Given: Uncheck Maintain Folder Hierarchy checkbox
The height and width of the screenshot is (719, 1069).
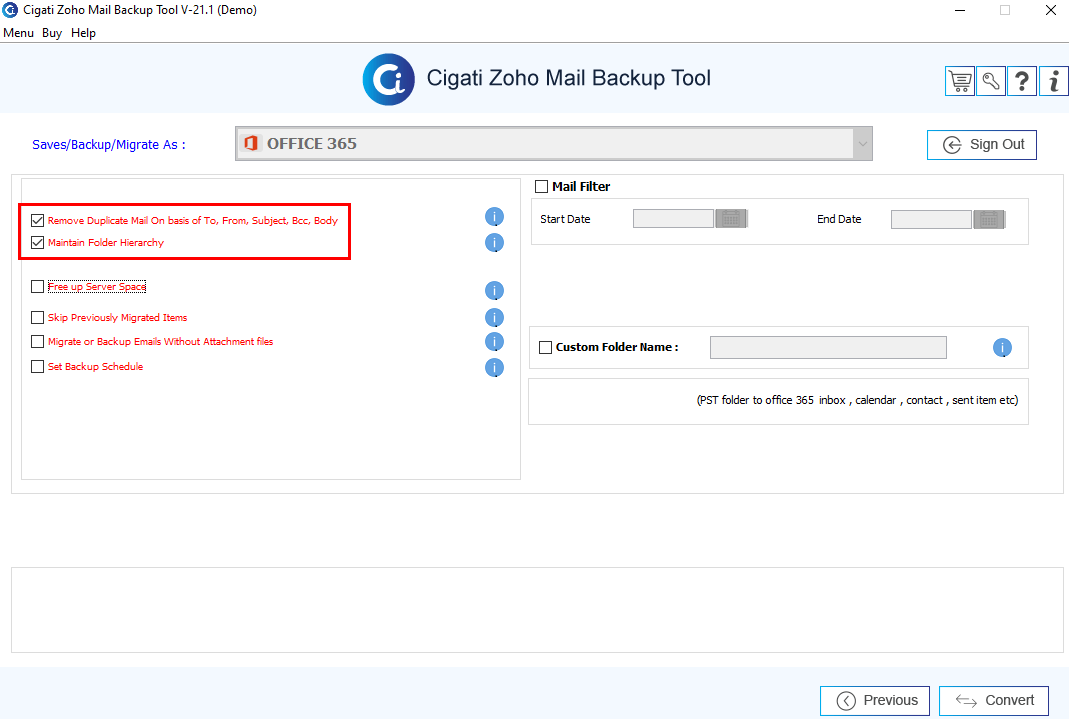Looking at the screenshot, I should [x=37, y=243].
